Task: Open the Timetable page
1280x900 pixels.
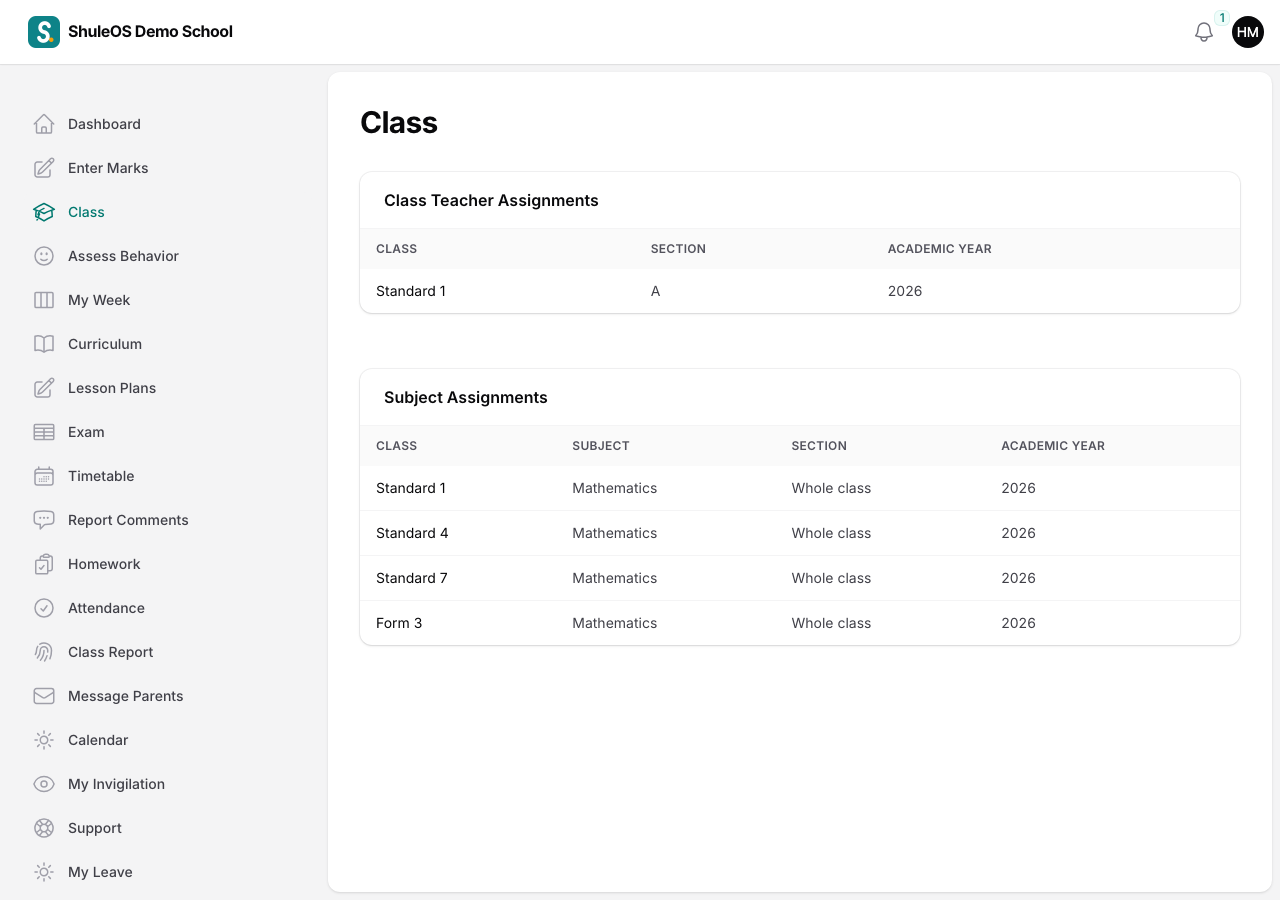Action: pos(101,476)
